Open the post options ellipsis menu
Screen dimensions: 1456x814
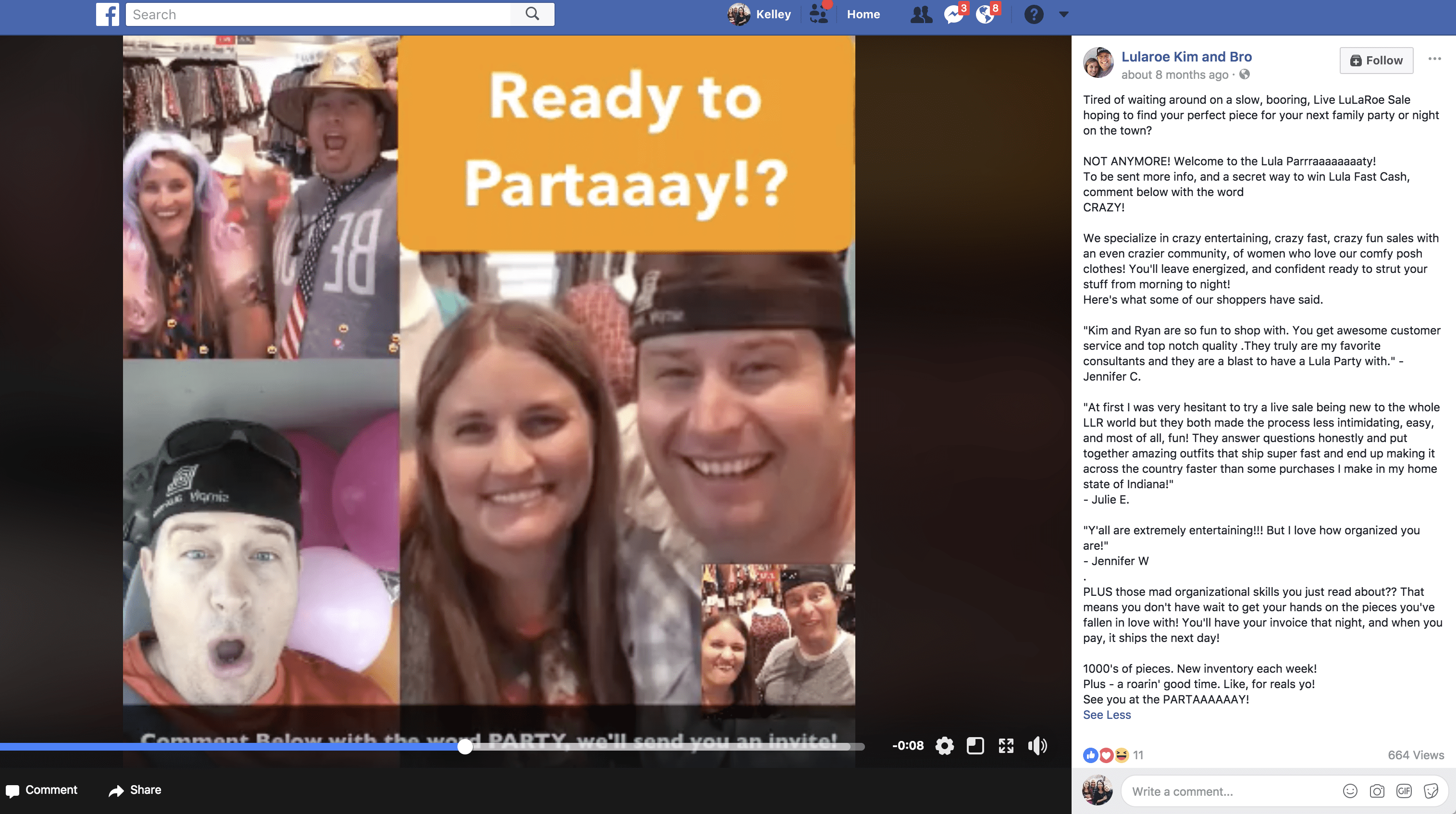(1434, 59)
